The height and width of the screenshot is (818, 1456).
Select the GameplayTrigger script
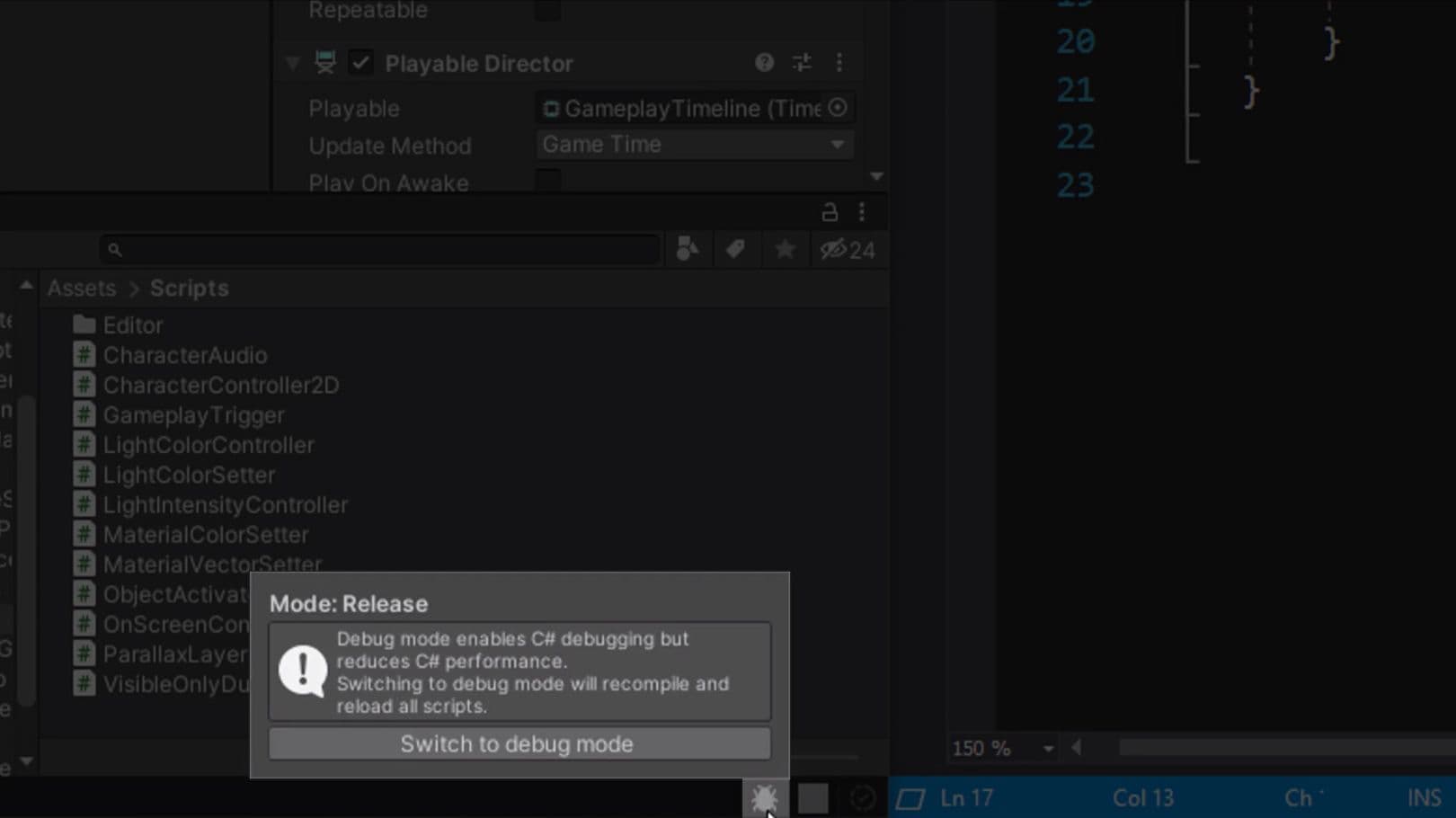pos(192,414)
